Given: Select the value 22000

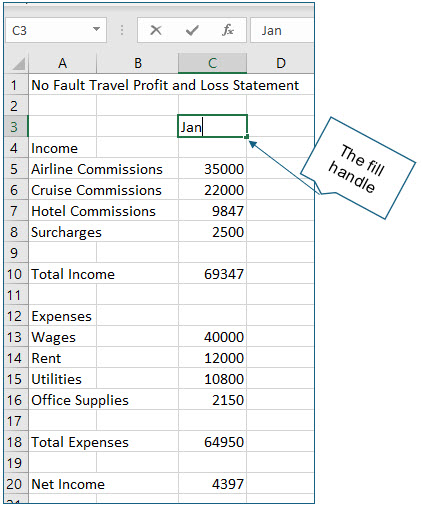Looking at the screenshot, I should 213,190.
